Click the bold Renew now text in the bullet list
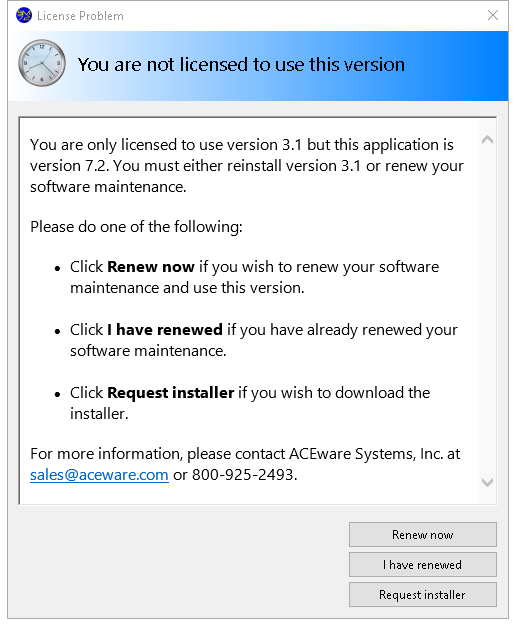Viewport: 516px width, 626px height. (151, 267)
